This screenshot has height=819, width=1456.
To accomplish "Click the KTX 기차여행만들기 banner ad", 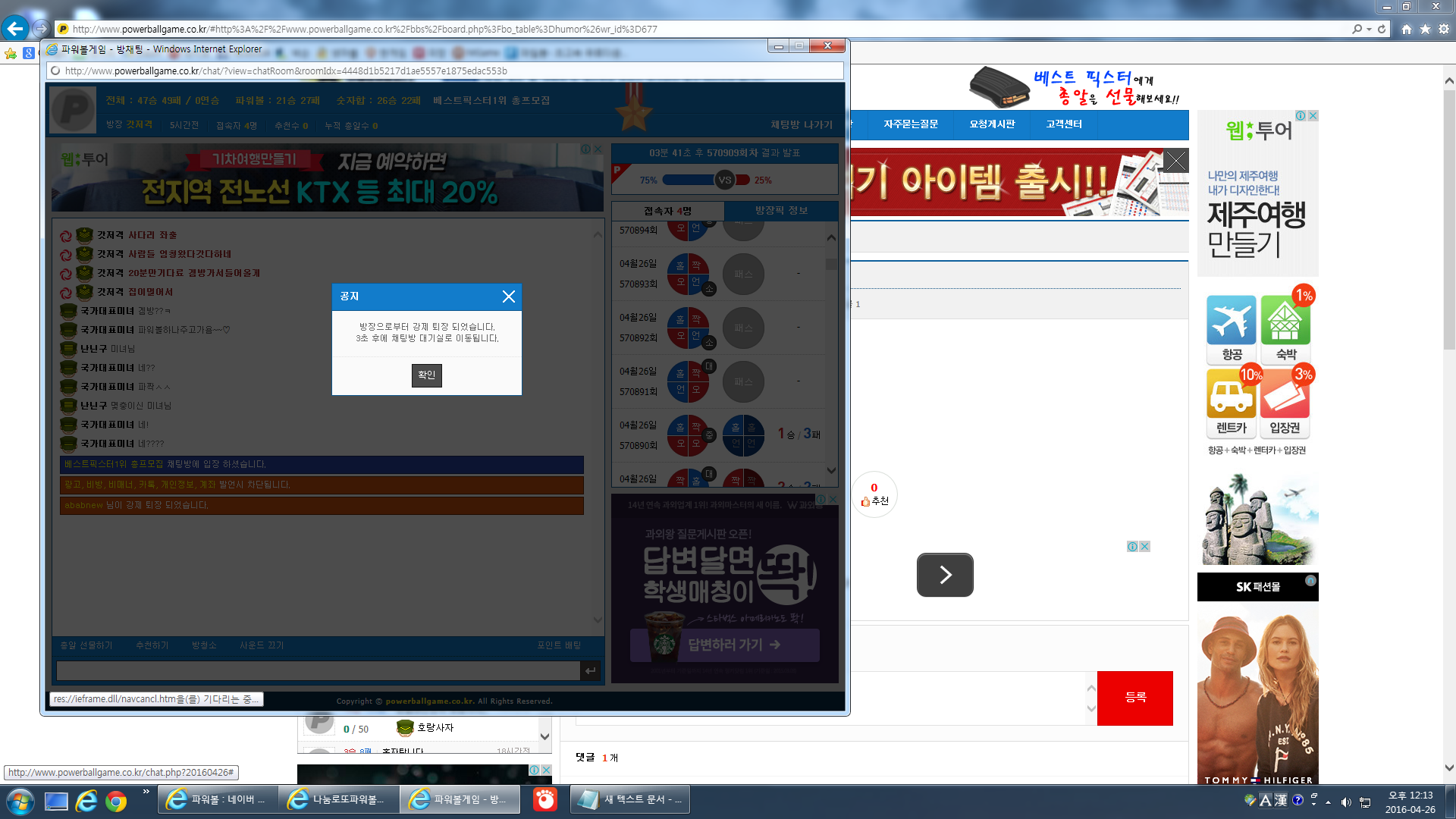I will (328, 177).
